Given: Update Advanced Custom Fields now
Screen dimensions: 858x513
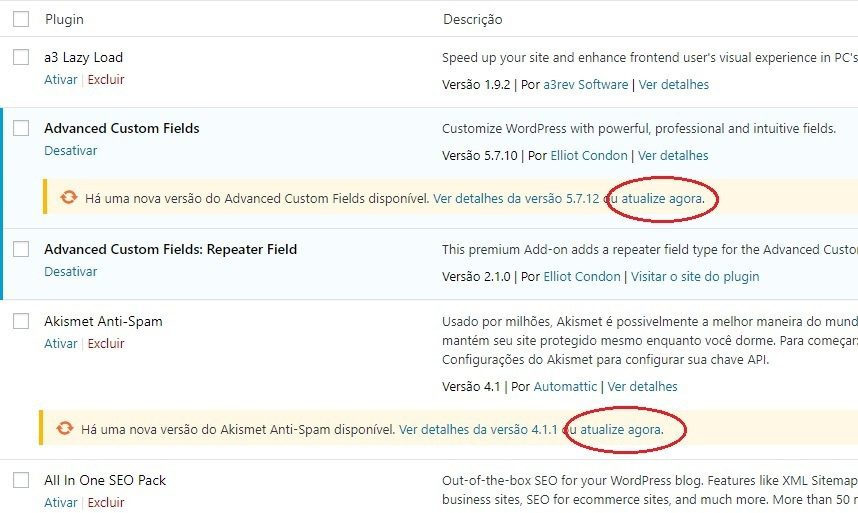Looking at the screenshot, I should [662, 199].
